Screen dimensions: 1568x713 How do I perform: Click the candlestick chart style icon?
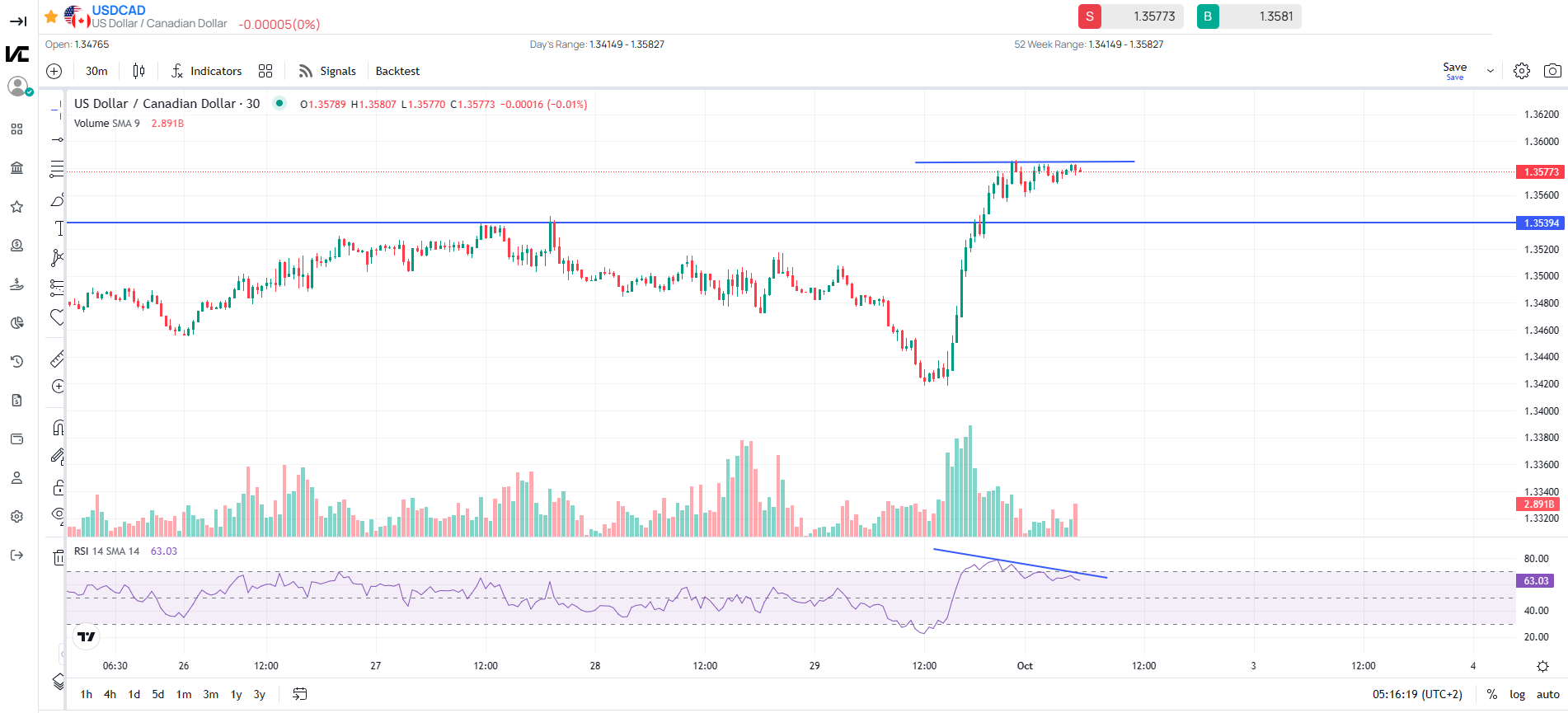138,72
